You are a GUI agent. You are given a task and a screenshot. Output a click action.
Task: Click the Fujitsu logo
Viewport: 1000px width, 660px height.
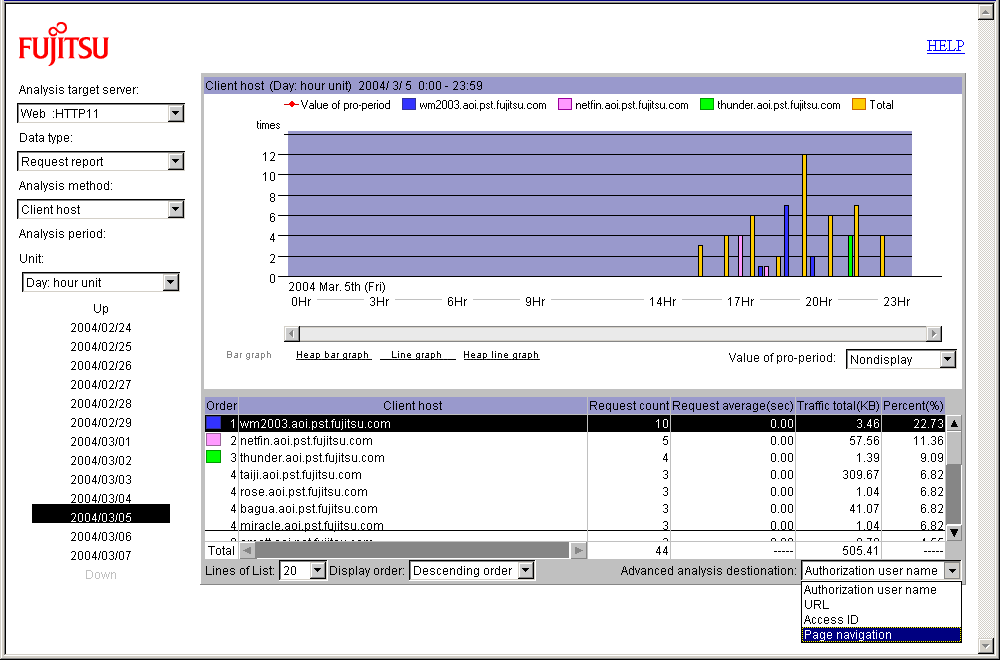click(63, 45)
